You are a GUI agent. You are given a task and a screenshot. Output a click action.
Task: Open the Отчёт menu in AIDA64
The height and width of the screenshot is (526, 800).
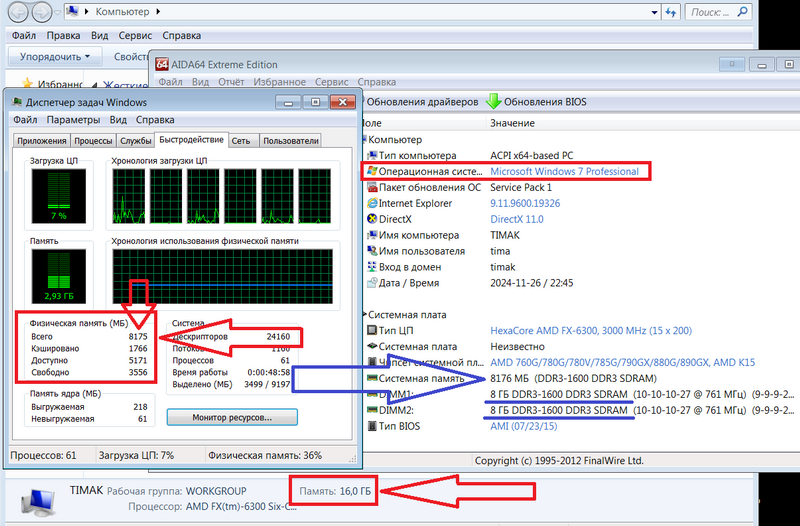(x=231, y=82)
